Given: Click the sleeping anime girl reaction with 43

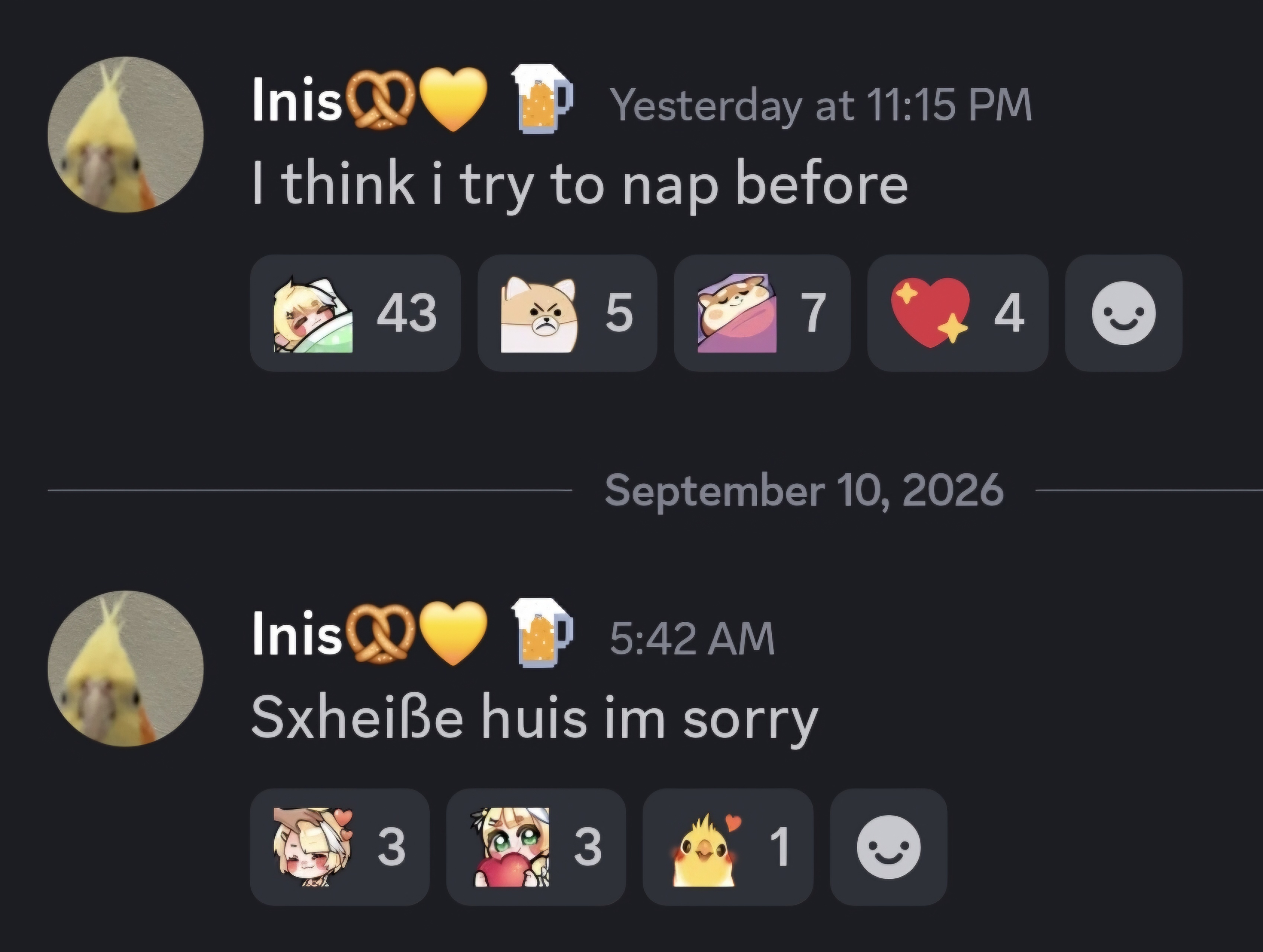Looking at the screenshot, I should tap(355, 313).
